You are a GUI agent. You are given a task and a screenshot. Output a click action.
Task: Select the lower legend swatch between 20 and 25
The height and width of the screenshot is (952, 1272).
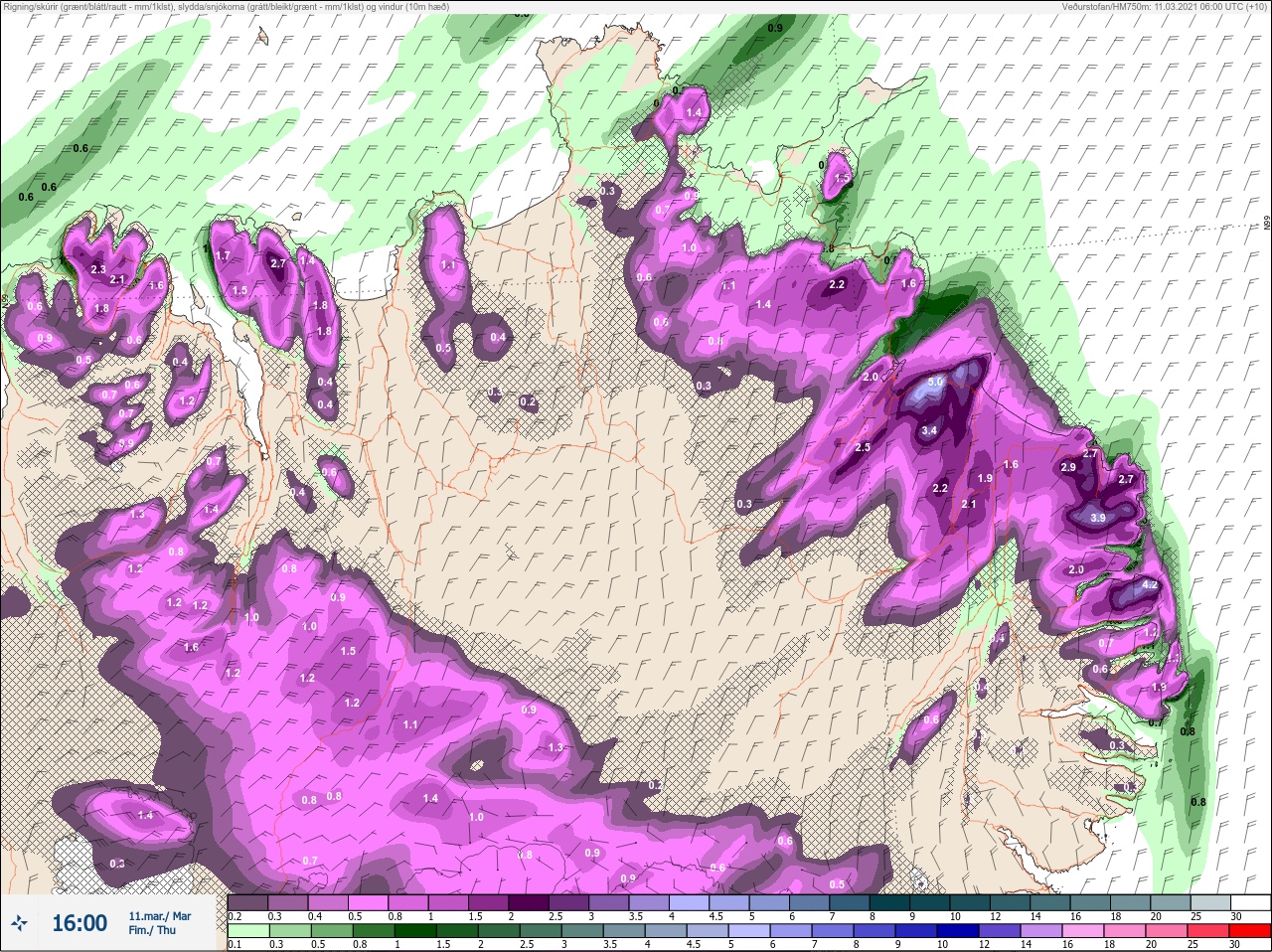click(1168, 931)
